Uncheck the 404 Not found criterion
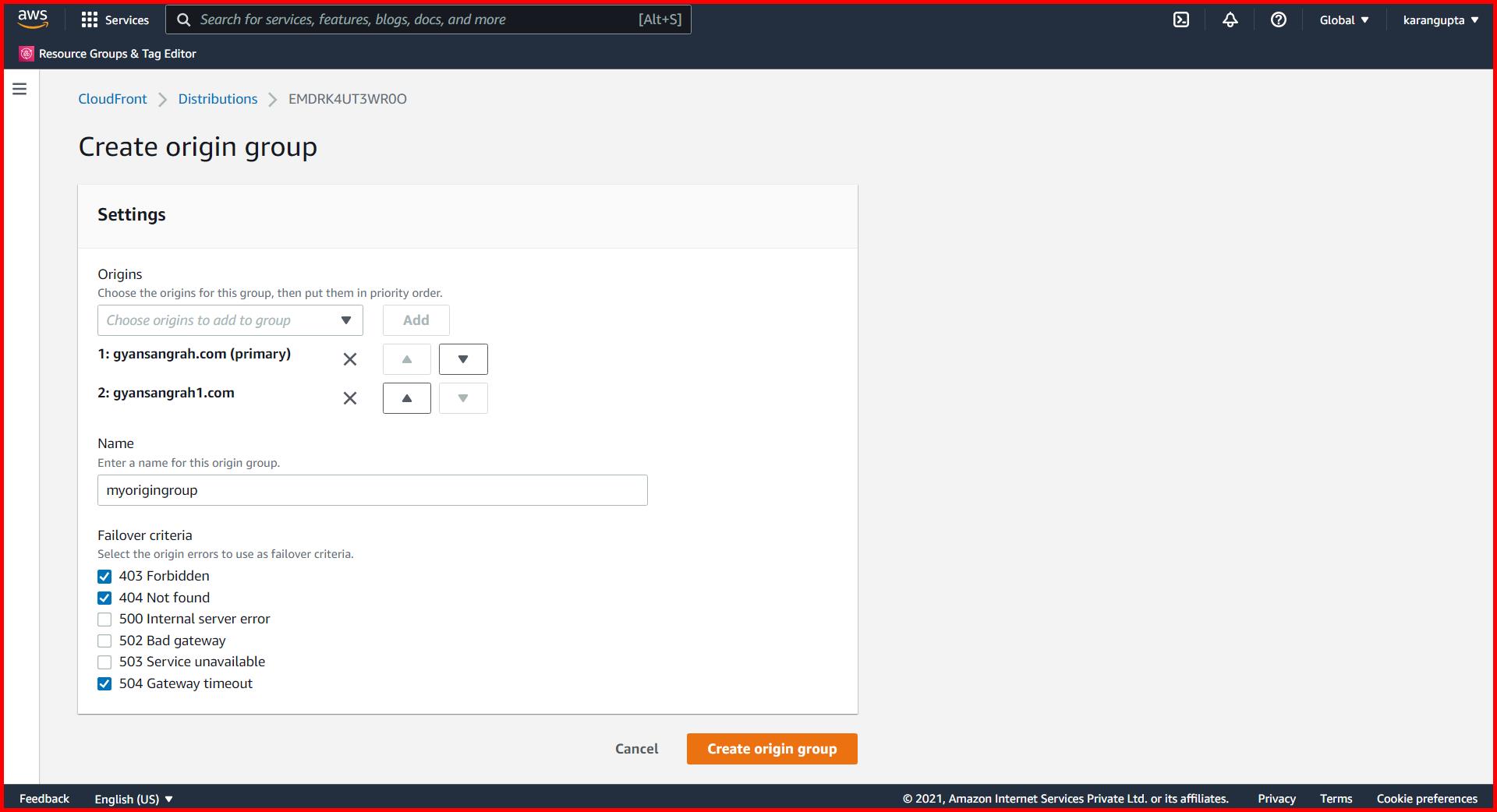Screen dimensions: 1497x812 (x=104, y=598)
